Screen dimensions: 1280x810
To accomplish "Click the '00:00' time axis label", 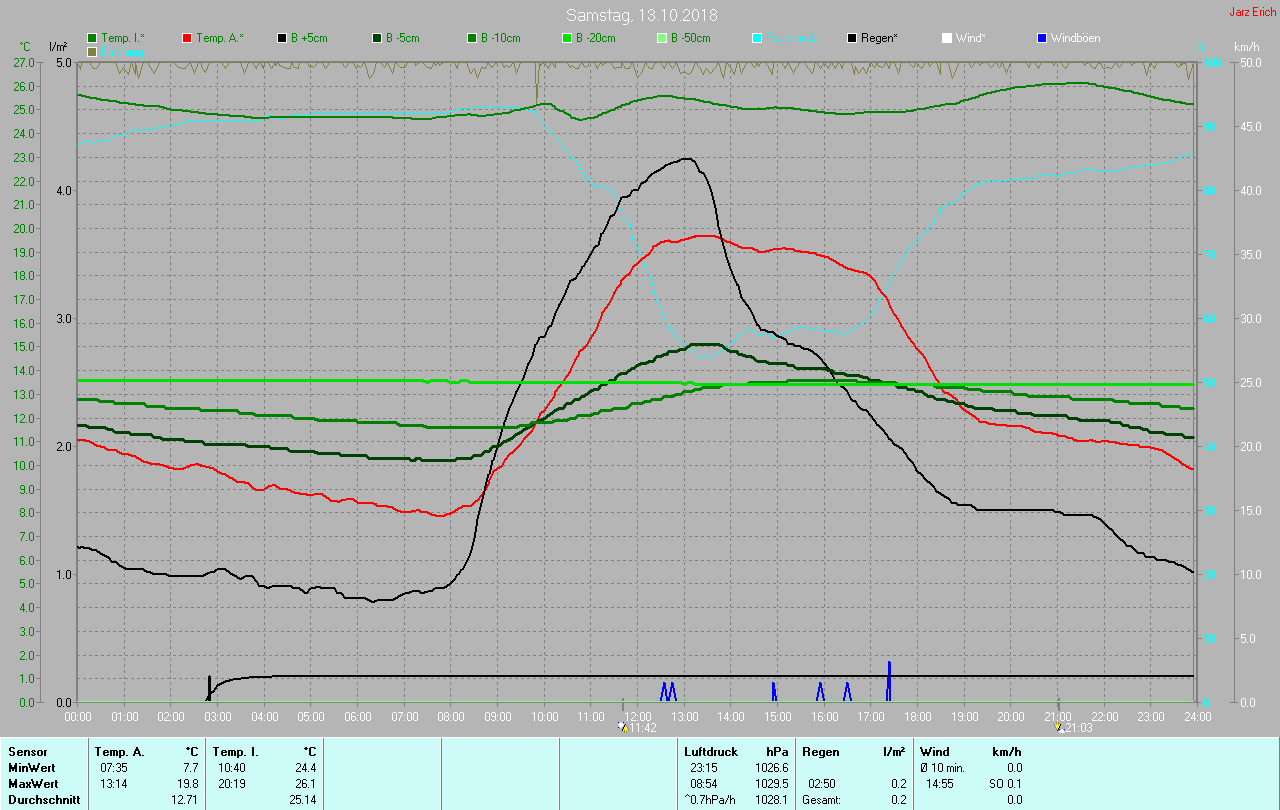I will tap(78, 716).
